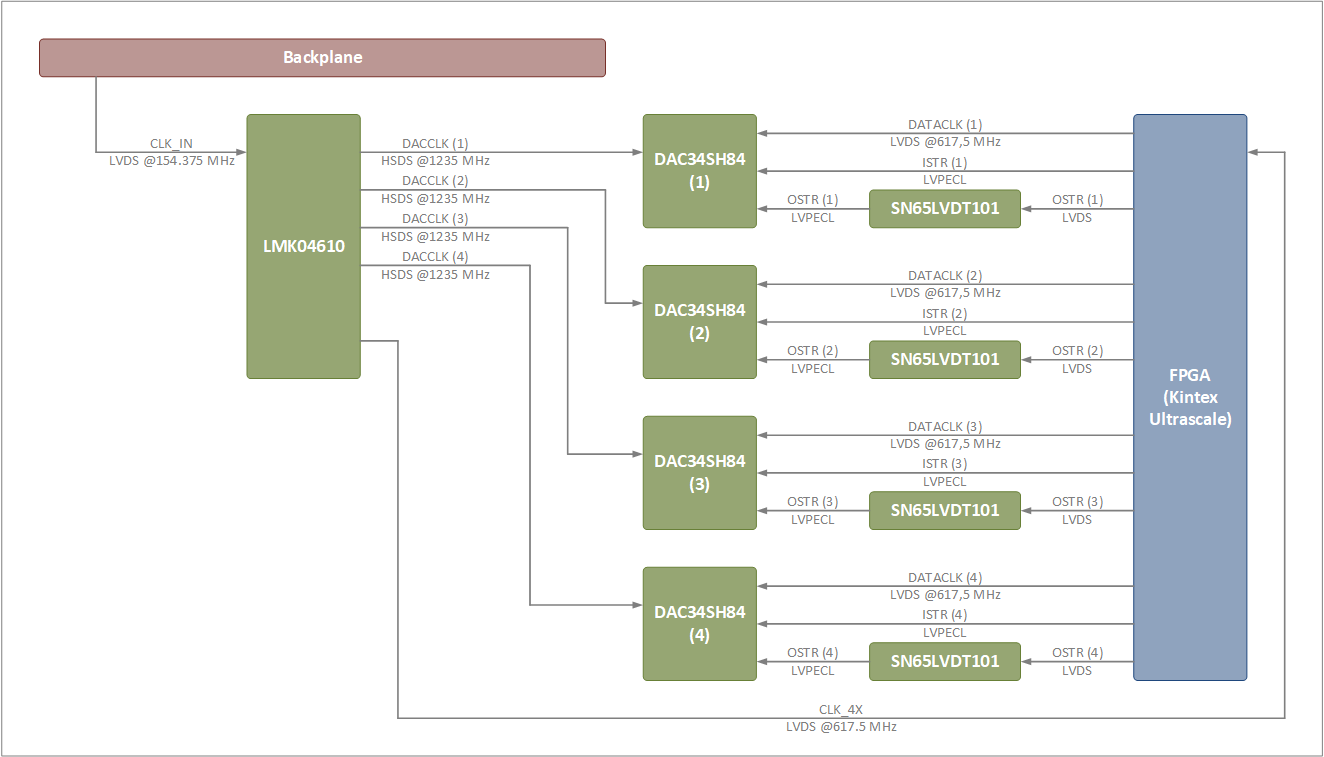Image resolution: width=1324 pixels, height=757 pixels.
Task: Click the LMK04610 clock chip block
Action: pos(303,246)
